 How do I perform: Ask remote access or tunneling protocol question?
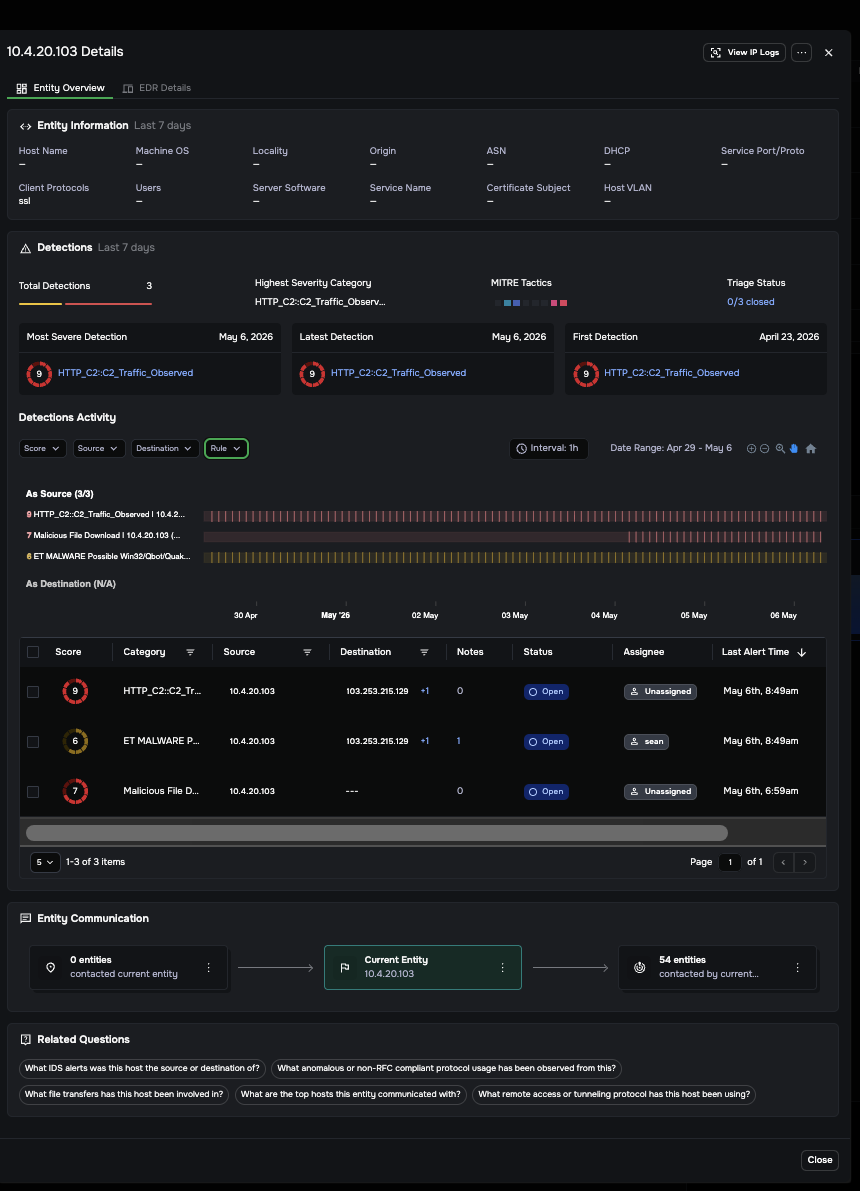tap(614, 1095)
